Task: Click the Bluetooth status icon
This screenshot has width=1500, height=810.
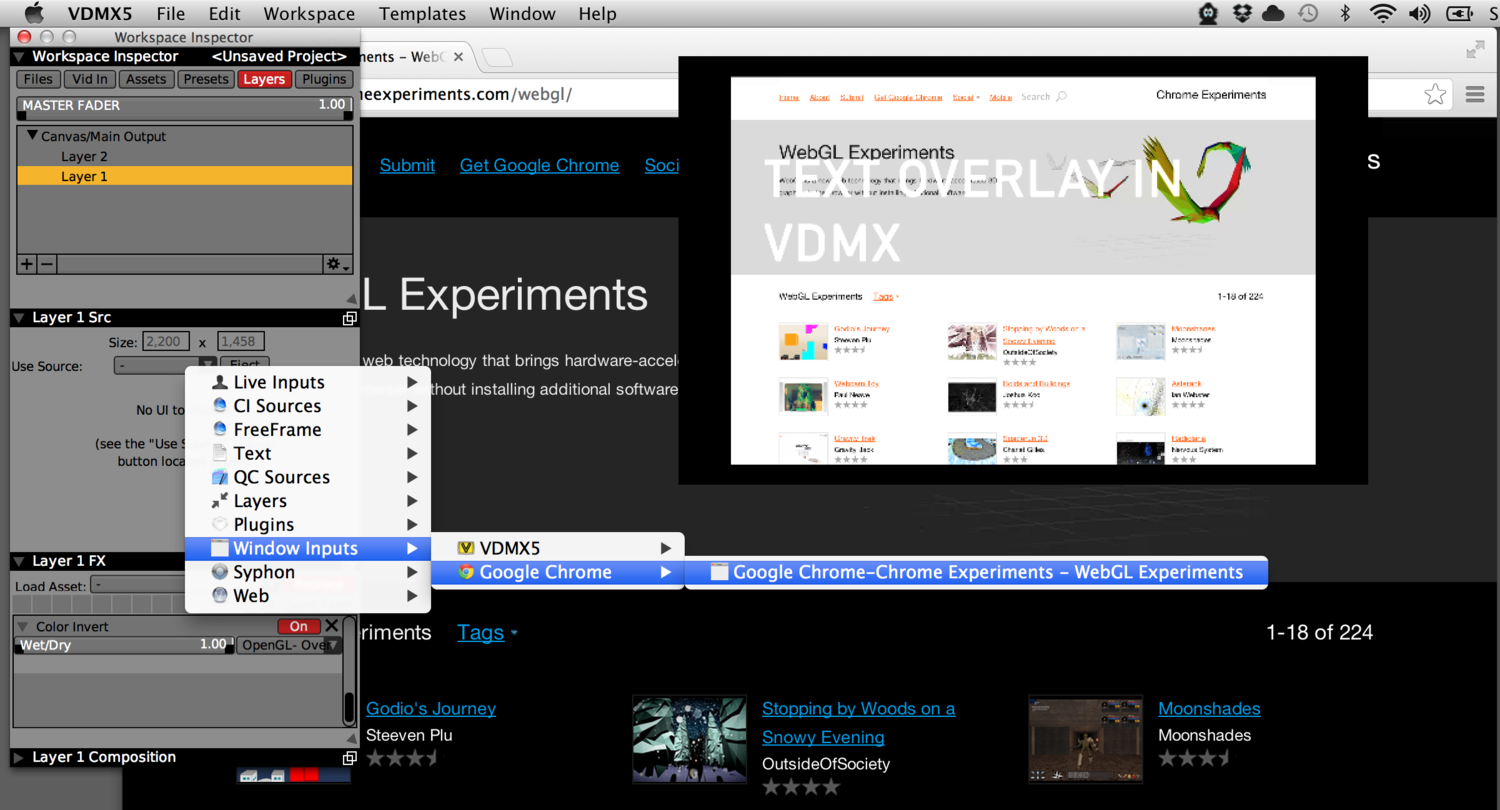Action: (1345, 13)
